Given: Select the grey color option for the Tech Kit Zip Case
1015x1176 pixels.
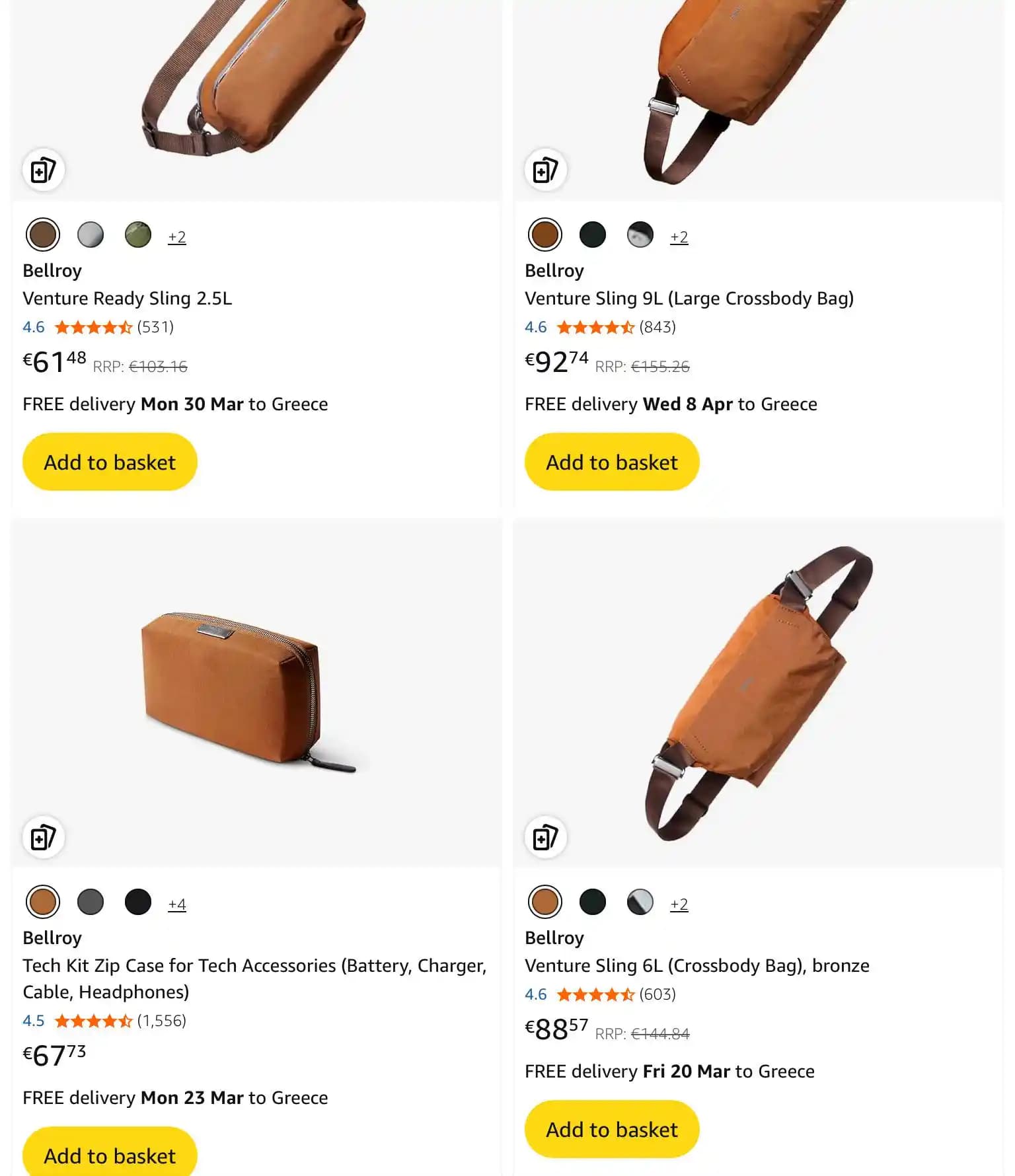Looking at the screenshot, I should click(x=91, y=901).
